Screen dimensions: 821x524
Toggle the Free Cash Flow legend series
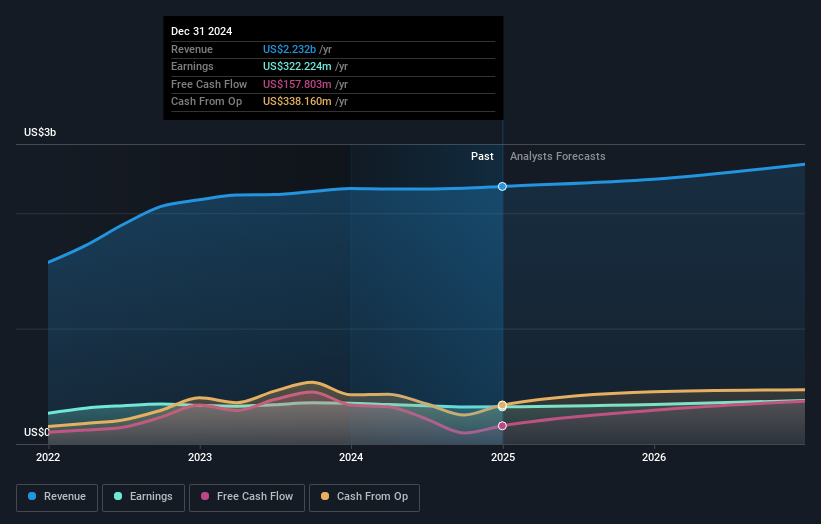(247, 497)
